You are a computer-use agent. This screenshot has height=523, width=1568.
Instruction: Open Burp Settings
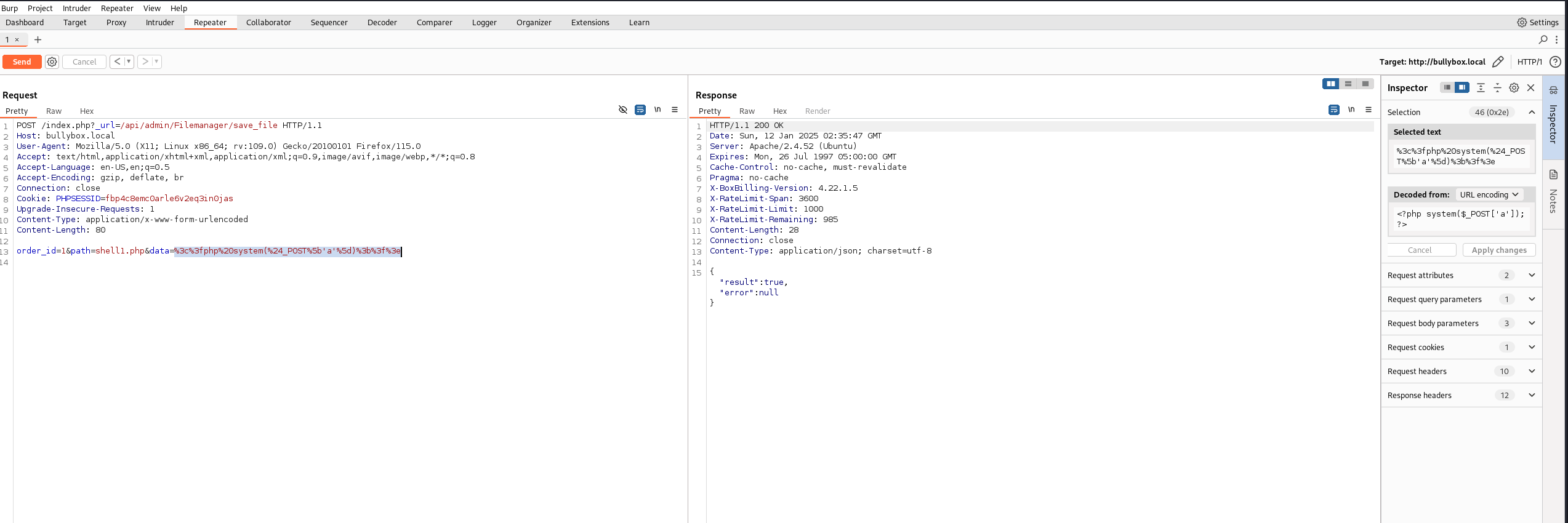(x=1538, y=22)
